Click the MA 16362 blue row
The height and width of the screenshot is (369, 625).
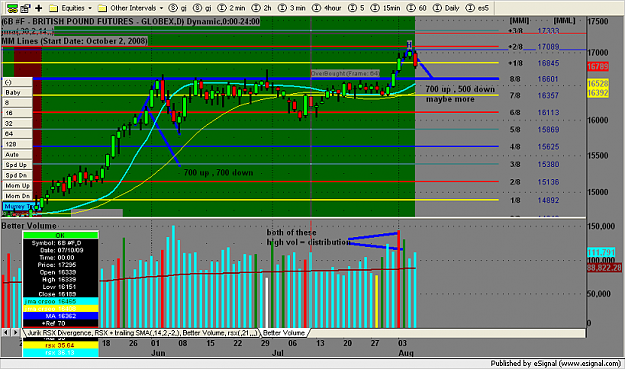pos(60,316)
